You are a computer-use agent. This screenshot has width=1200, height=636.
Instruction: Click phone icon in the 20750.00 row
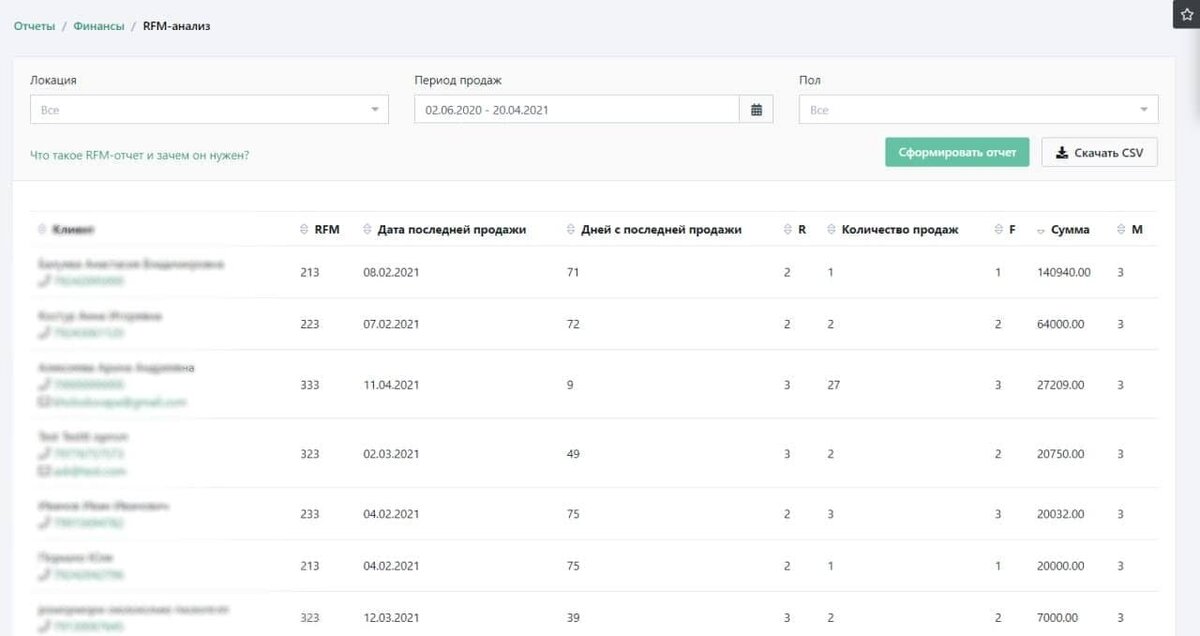point(43,454)
